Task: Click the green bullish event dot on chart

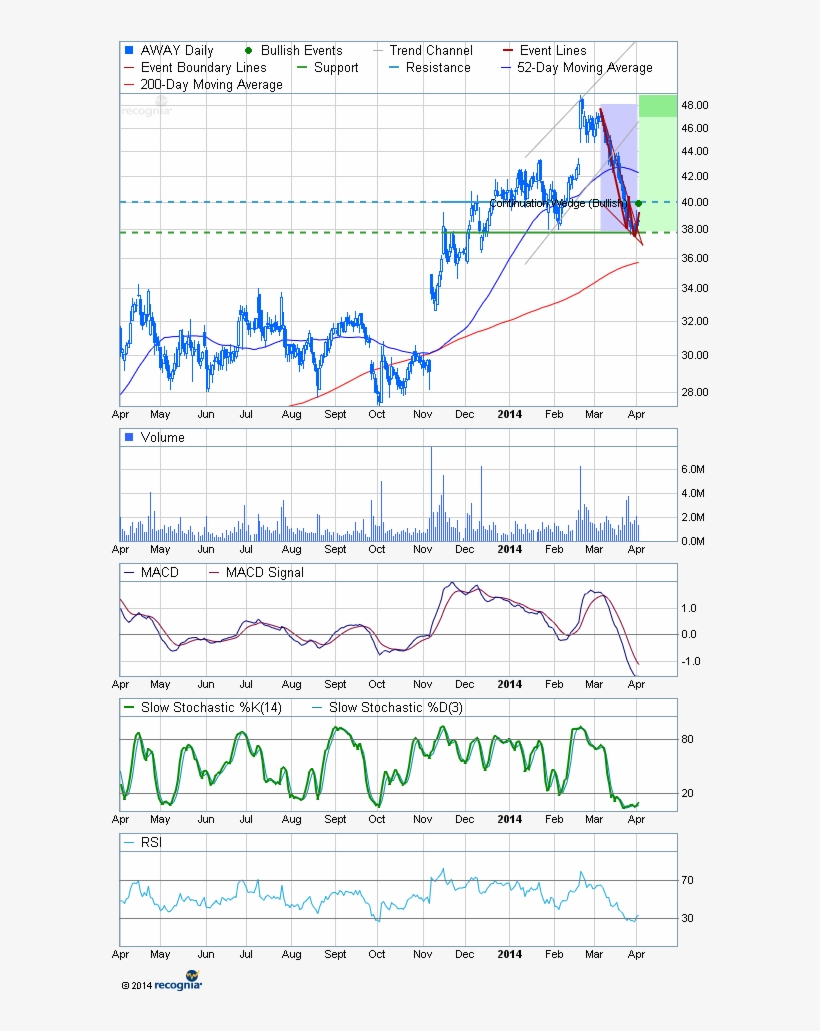Action: (x=638, y=203)
